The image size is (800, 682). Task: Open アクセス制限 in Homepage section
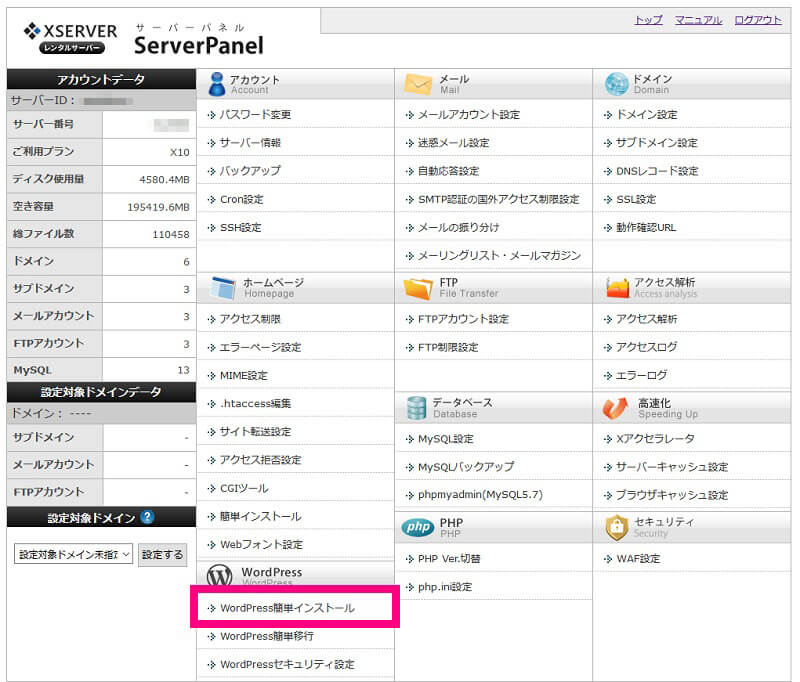tap(250, 319)
